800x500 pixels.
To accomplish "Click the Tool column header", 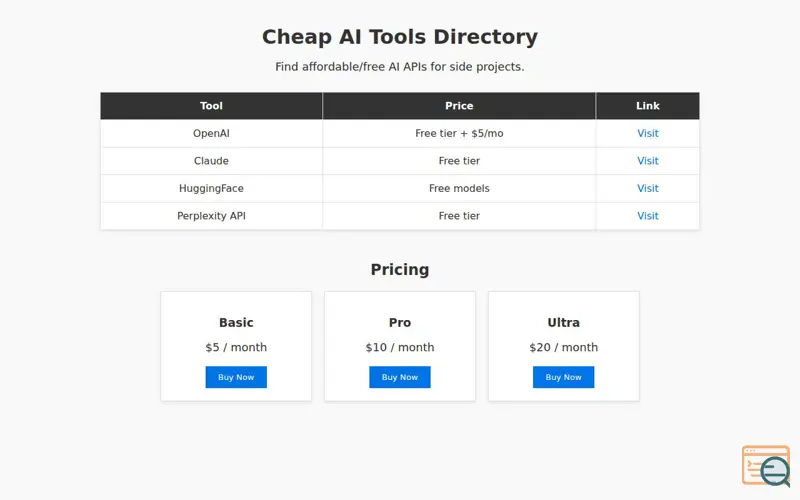I will (211, 106).
